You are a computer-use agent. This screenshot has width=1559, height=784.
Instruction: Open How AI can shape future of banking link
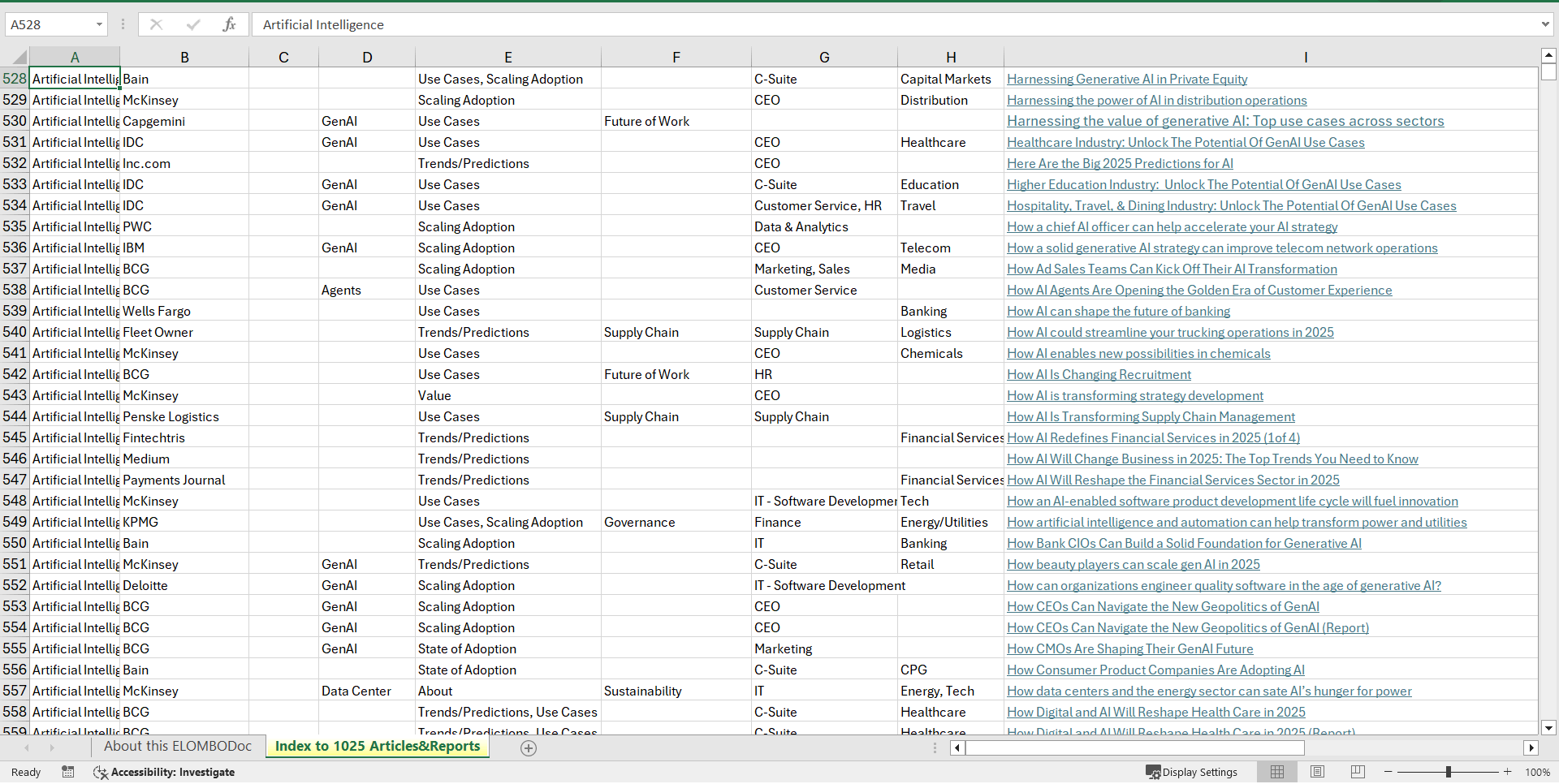[x=1118, y=311]
